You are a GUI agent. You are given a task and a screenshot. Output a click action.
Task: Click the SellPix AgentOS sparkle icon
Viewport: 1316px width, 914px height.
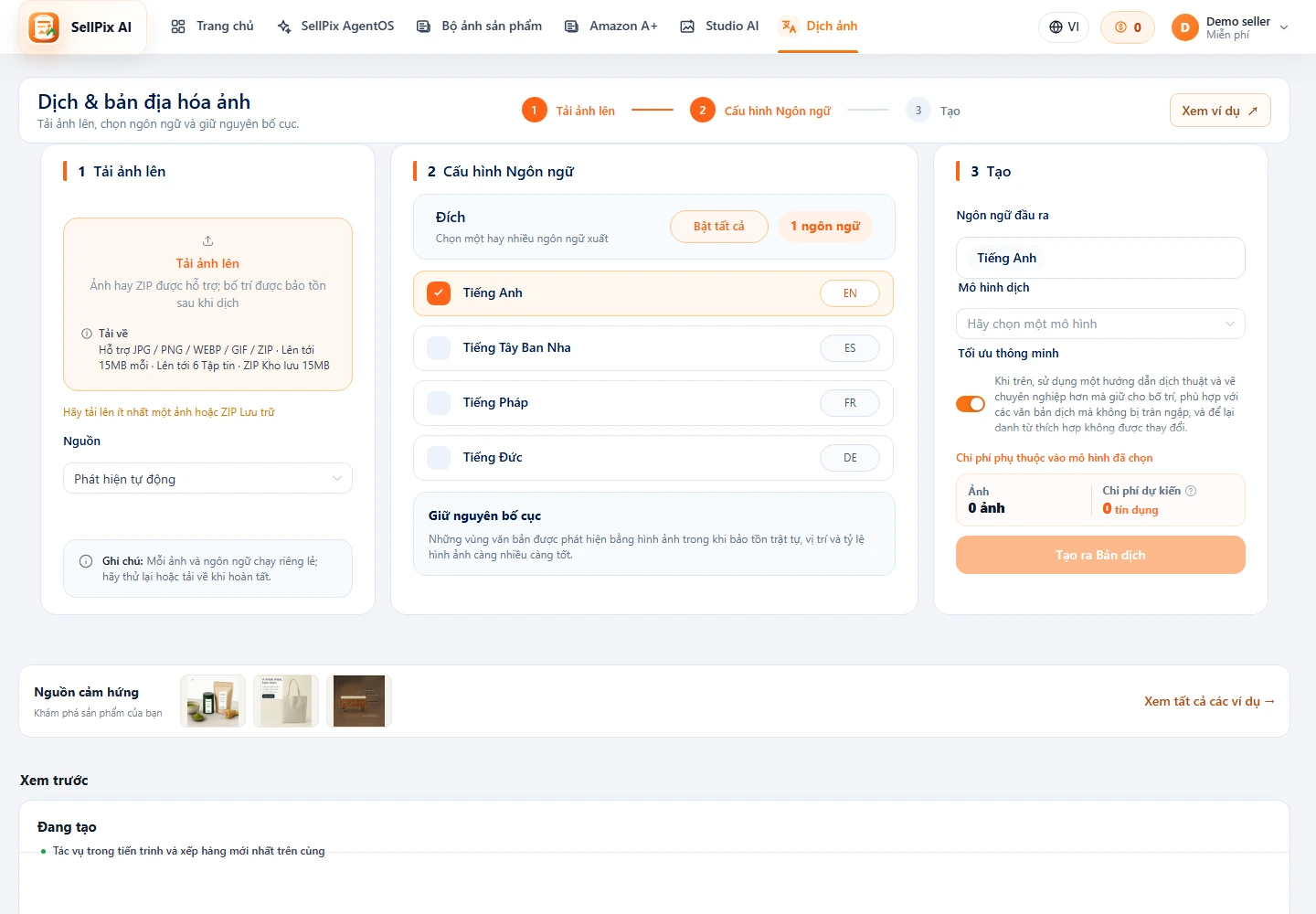click(x=284, y=27)
